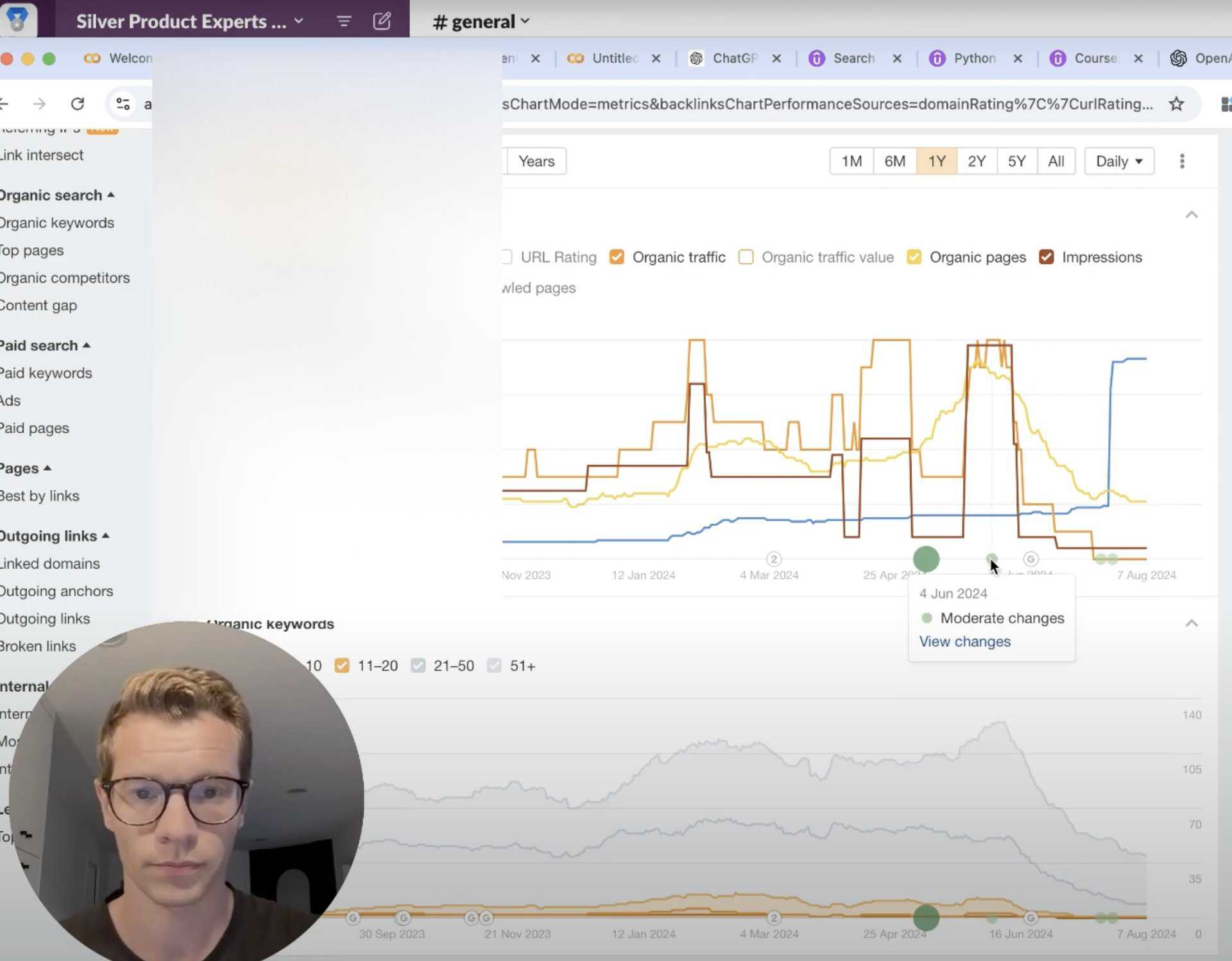Open Top pages in sidebar
The height and width of the screenshot is (961, 1232).
32,250
